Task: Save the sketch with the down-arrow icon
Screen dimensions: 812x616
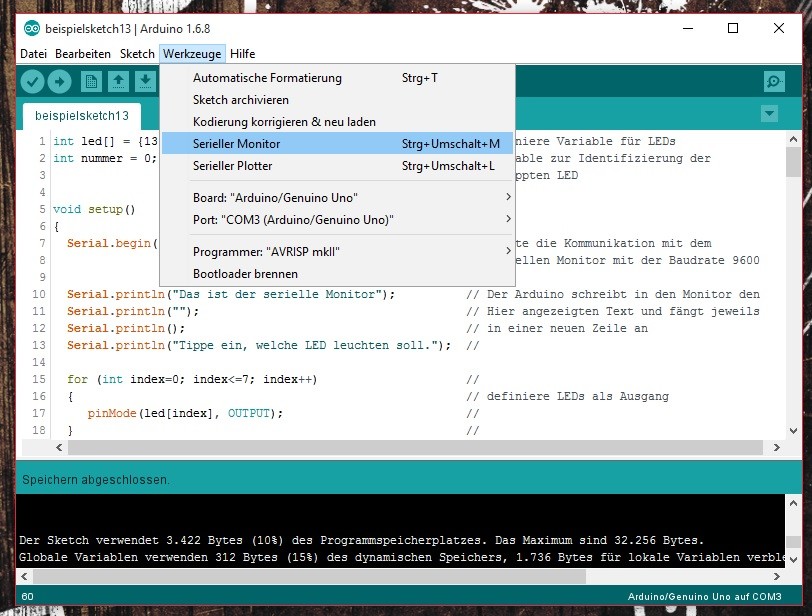Action: click(x=146, y=81)
